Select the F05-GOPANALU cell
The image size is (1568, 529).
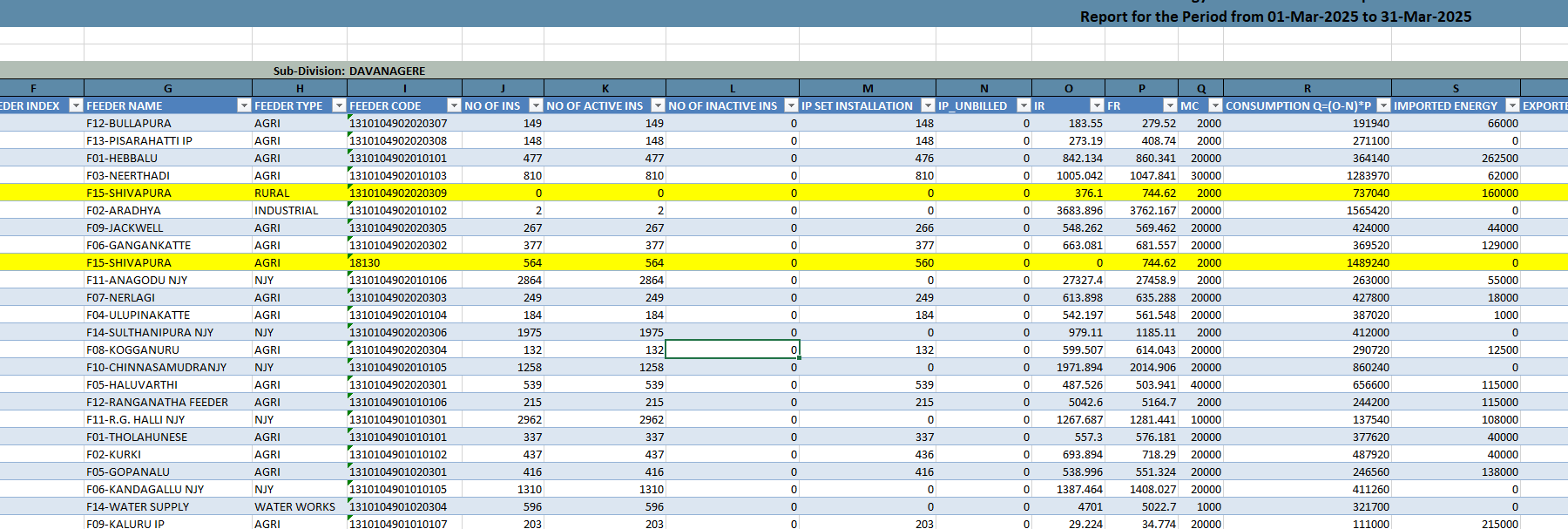point(168,471)
